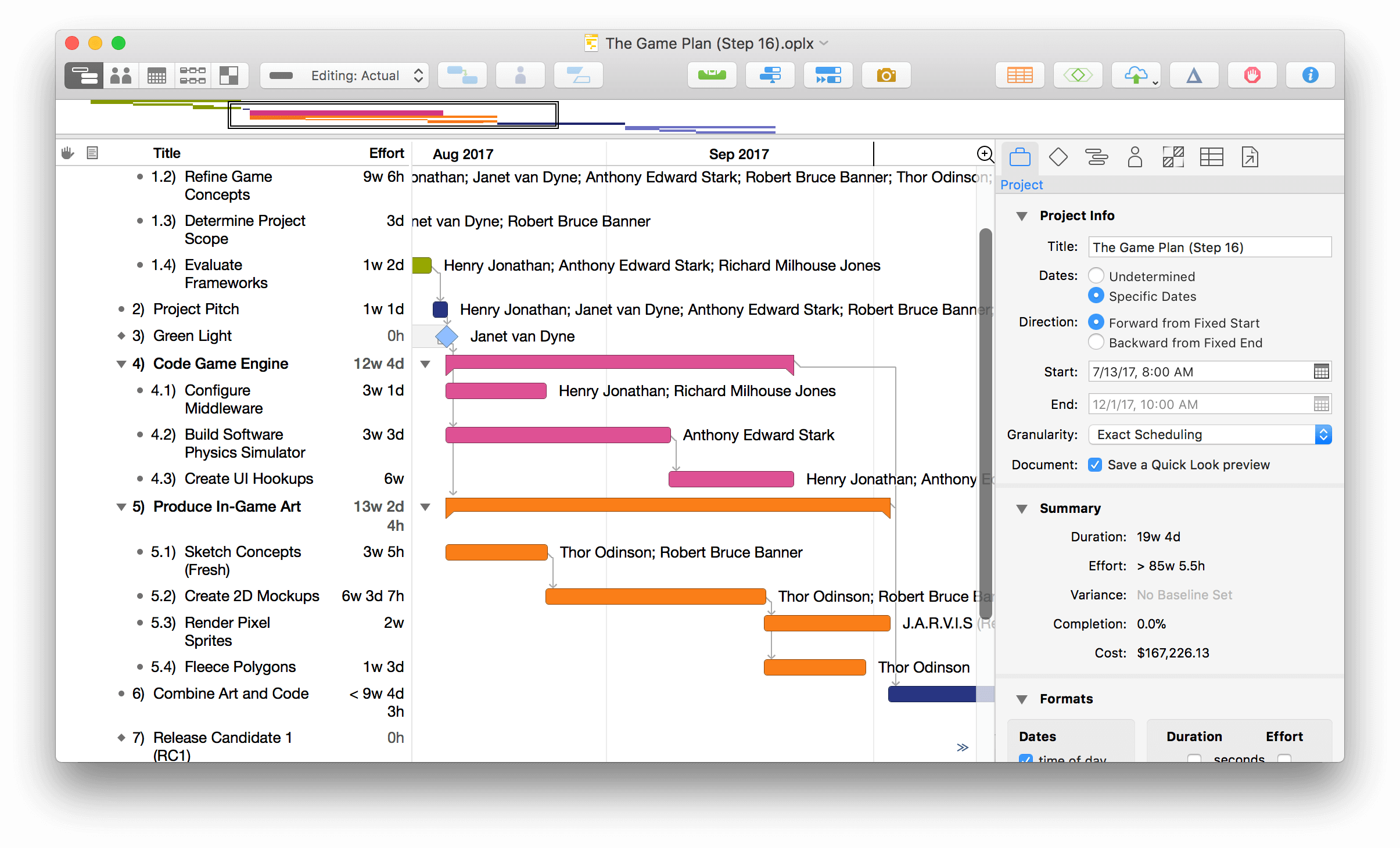Toggle Specific Dates radio button
Viewport: 1400px width, 848px height.
point(1097,297)
